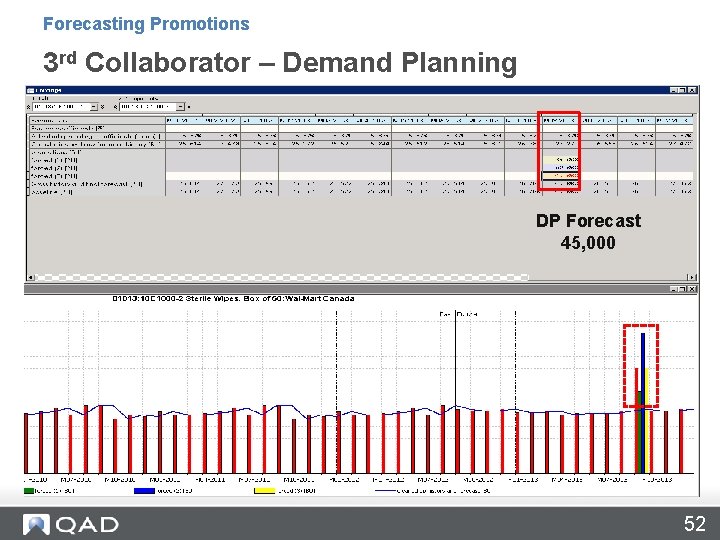Image resolution: width=720 pixels, height=540 pixels.
Task: Click the yellow bar in chart
Action: pyautogui.click(x=647, y=420)
